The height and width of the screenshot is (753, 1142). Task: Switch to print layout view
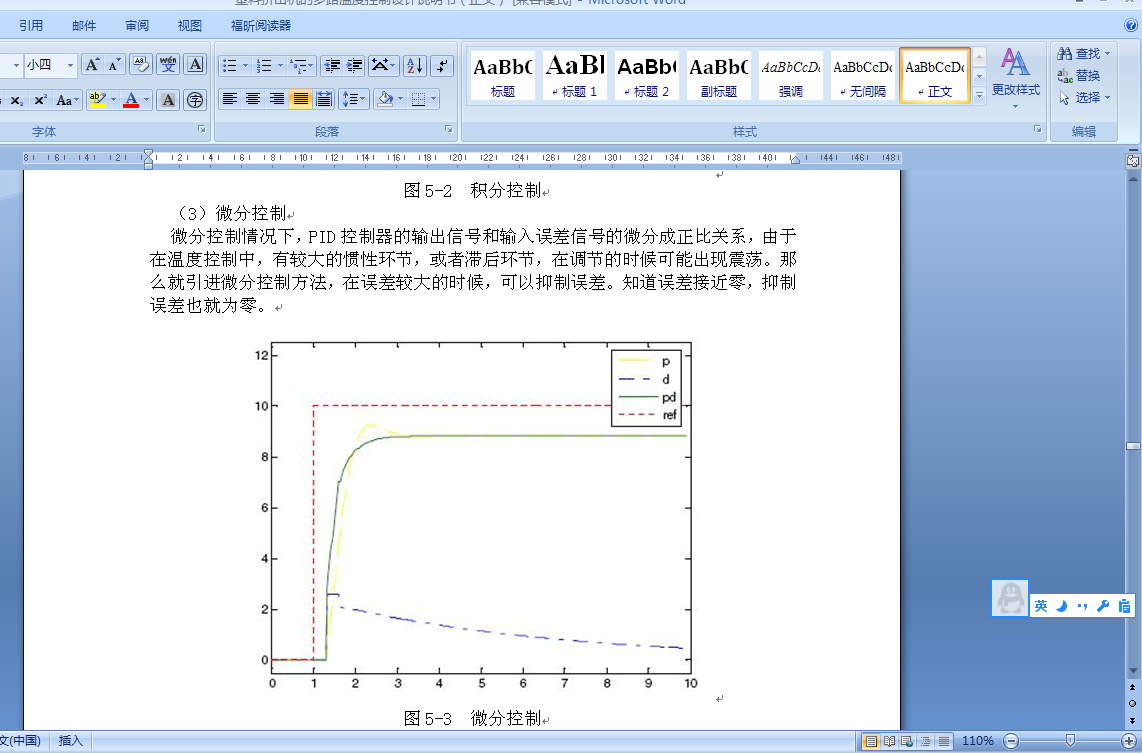pos(870,741)
